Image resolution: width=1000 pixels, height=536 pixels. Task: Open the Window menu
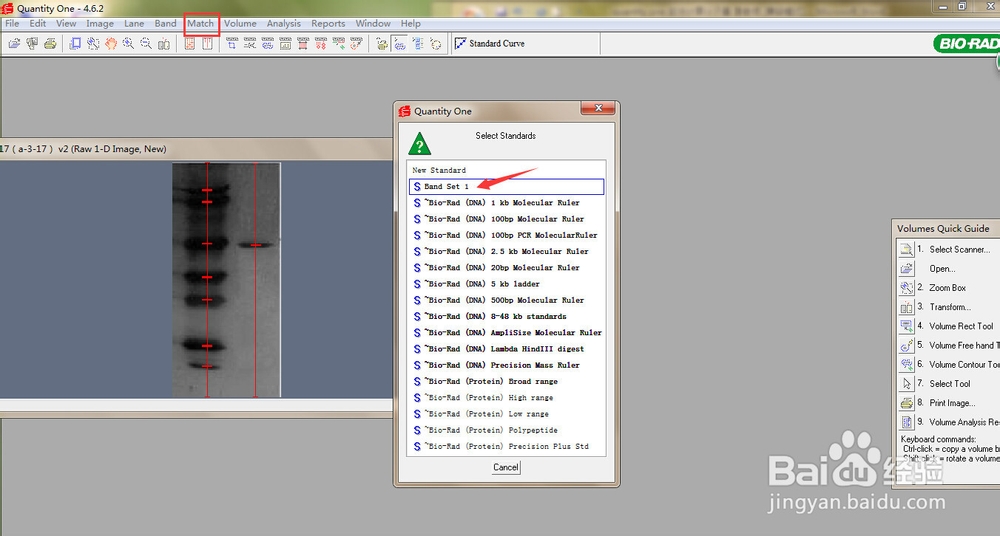pos(373,24)
